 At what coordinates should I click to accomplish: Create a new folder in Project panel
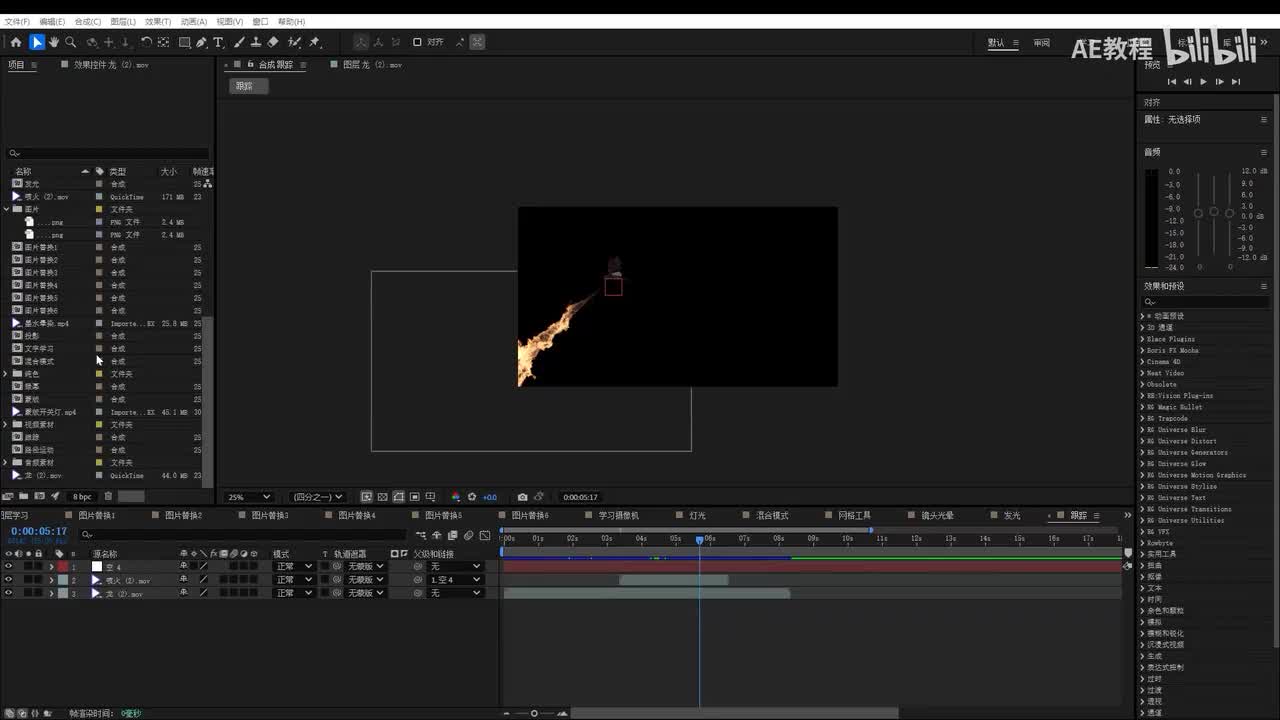coord(25,496)
